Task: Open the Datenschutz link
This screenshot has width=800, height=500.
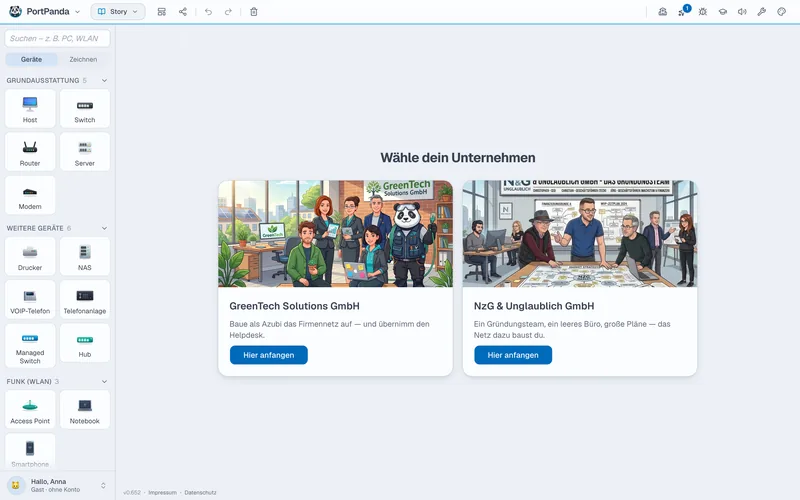Action: point(200,493)
